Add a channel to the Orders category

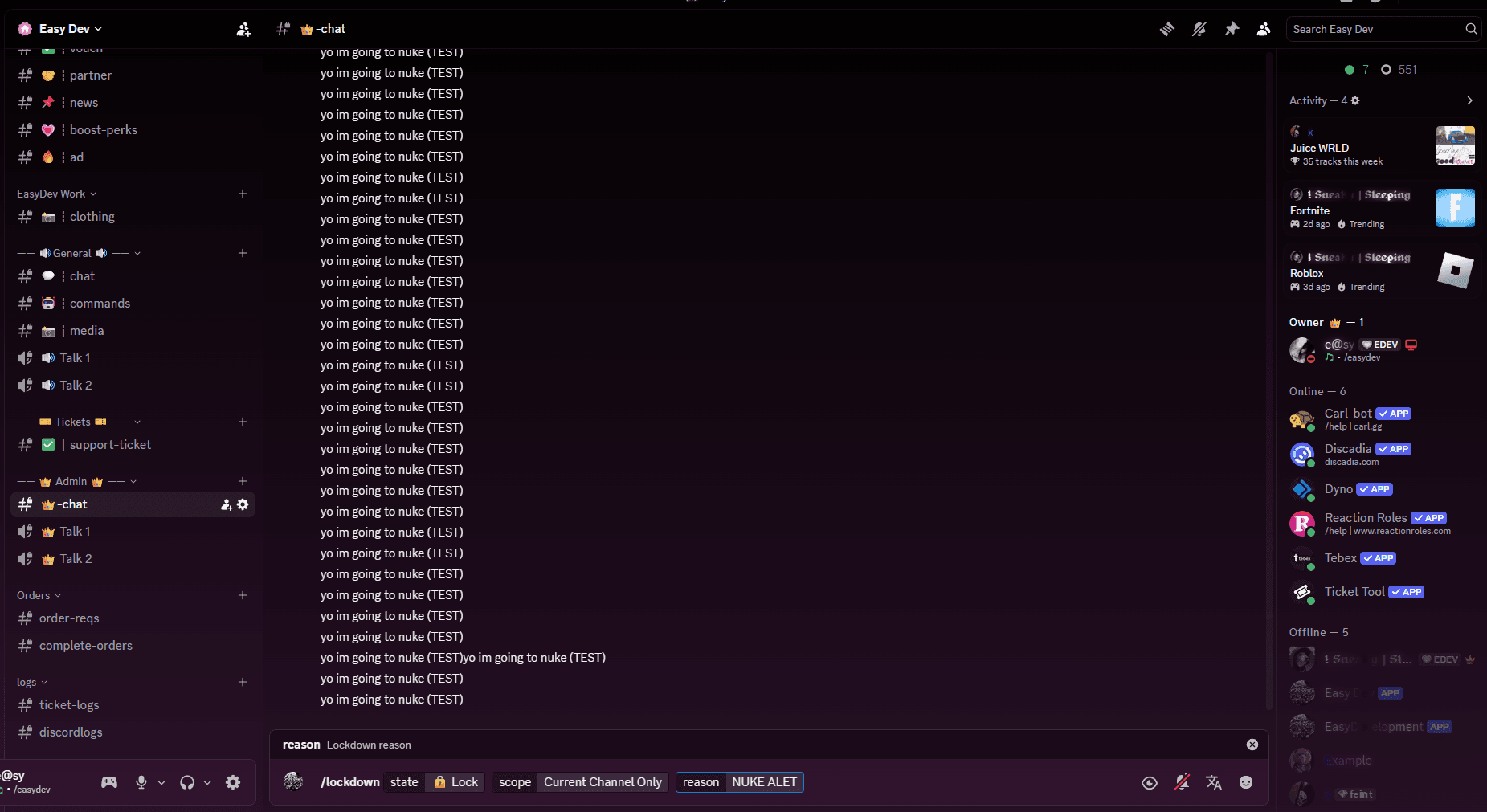tap(243, 595)
